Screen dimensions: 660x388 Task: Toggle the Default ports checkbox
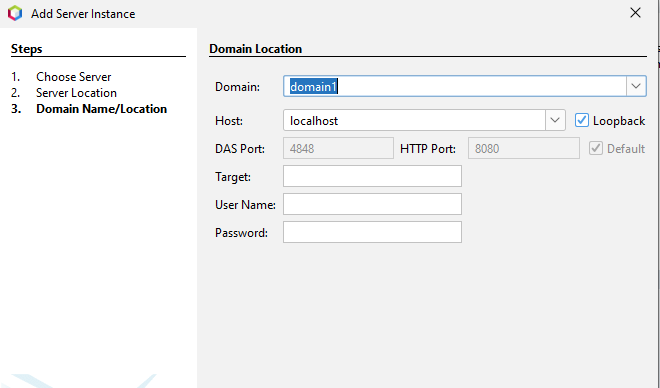point(596,148)
